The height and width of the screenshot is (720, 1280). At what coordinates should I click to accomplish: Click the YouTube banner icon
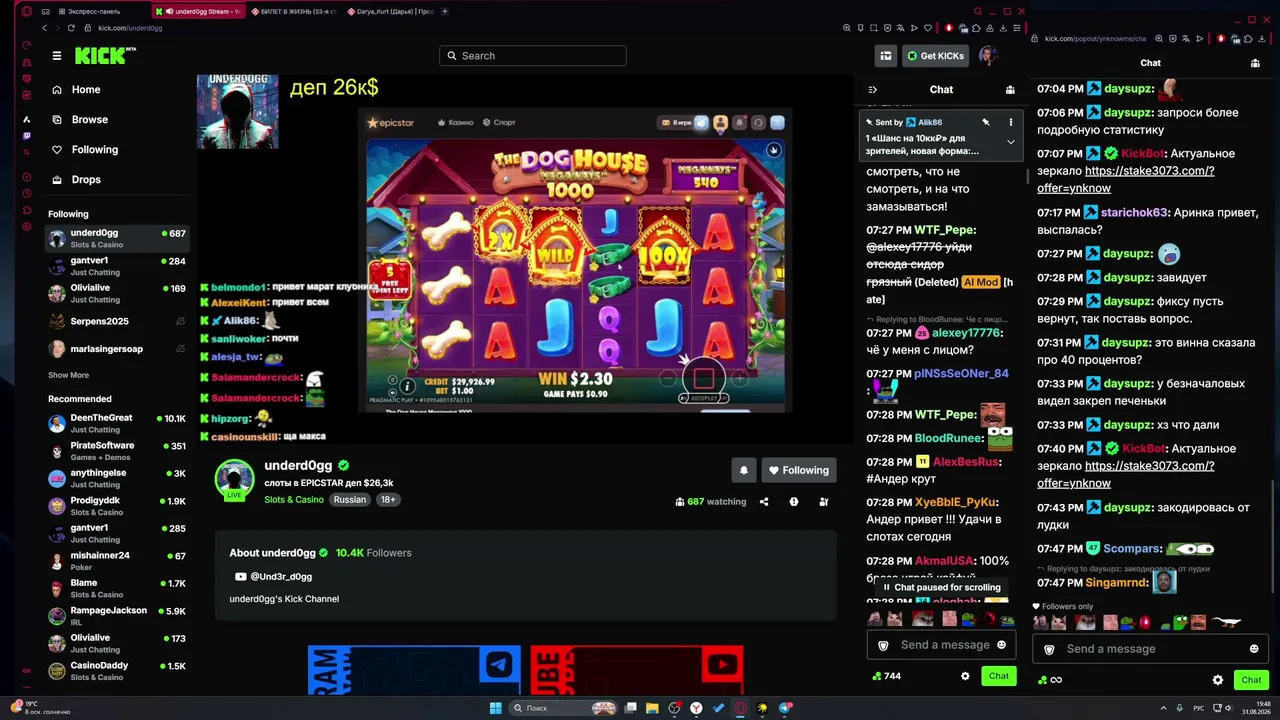721,664
